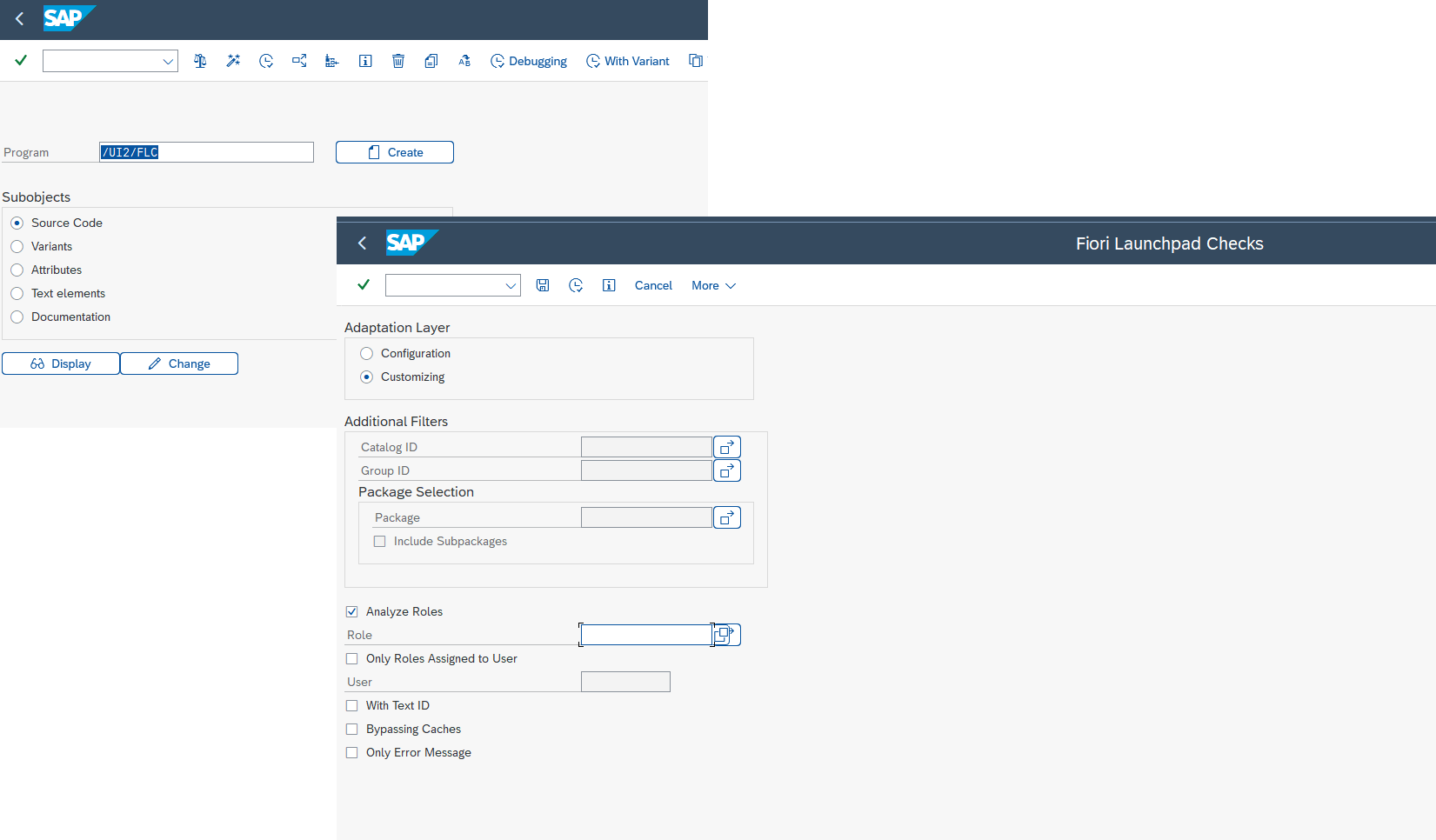
Task: Click the With Variant button
Action: tap(628, 61)
